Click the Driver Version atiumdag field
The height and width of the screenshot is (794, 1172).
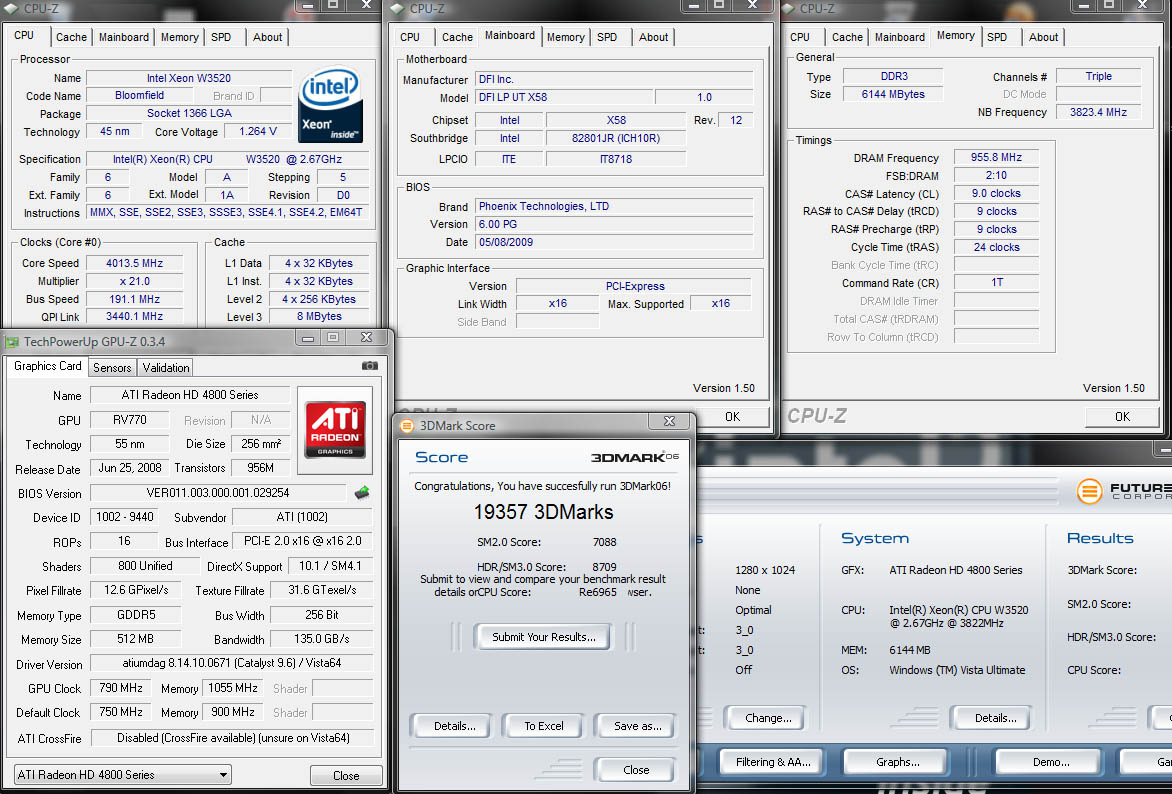point(232,663)
